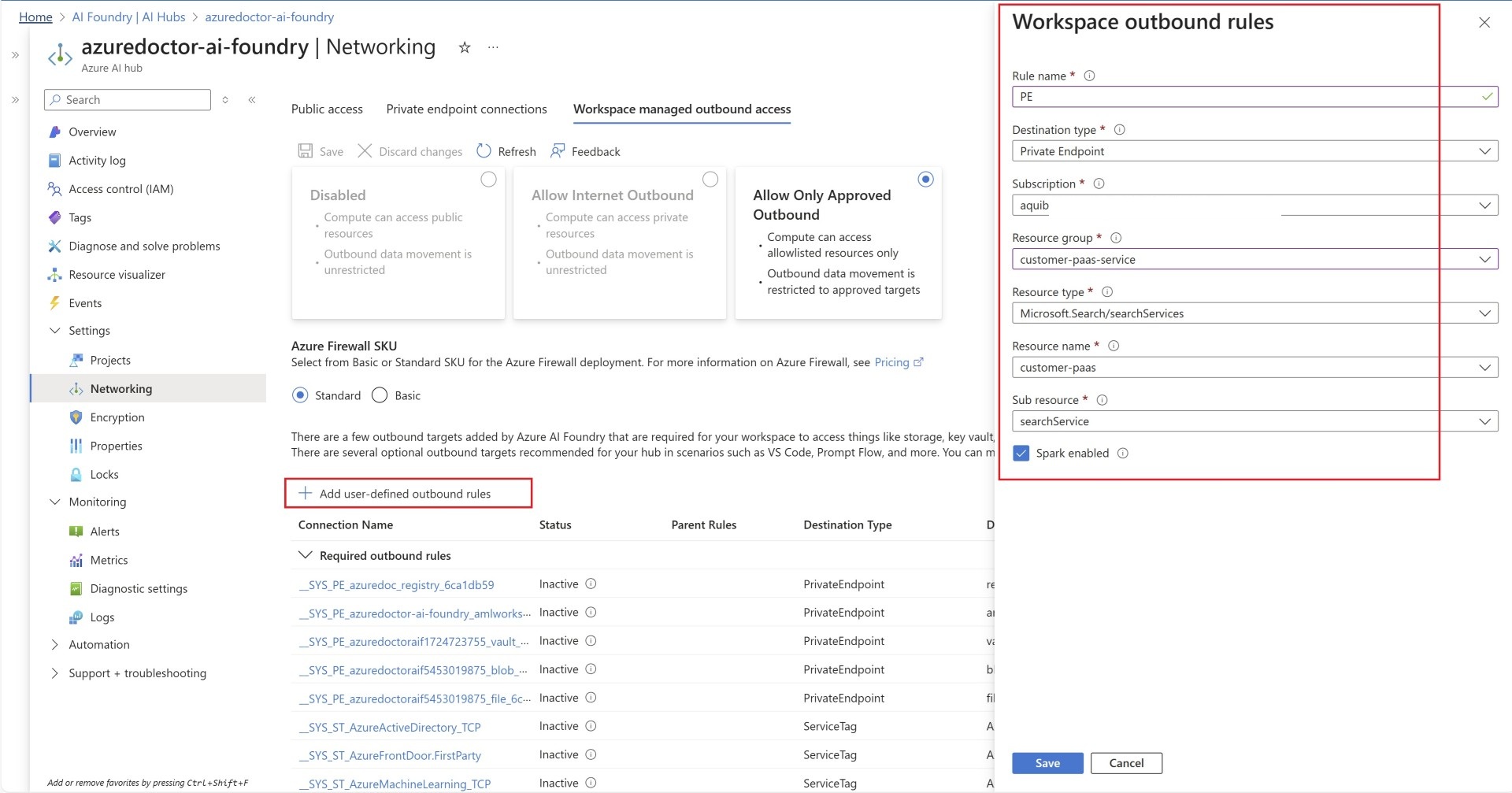The image size is (1512, 793).
Task: Open Resource visualizer
Action: pyautogui.click(x=117, y=275)
